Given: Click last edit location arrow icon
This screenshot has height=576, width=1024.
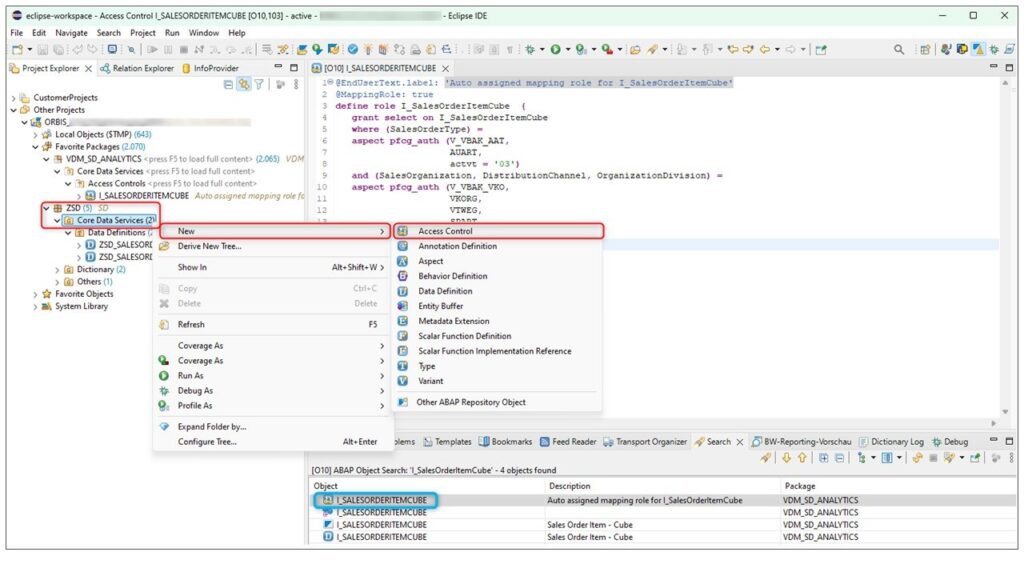Looking at the screenshot, I should 733,50.
